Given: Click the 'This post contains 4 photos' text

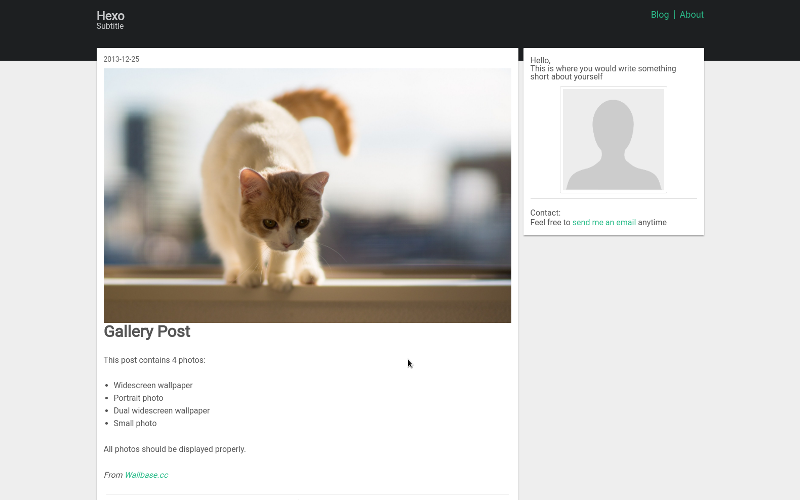Looking at the screenshot, I should 154,360.
